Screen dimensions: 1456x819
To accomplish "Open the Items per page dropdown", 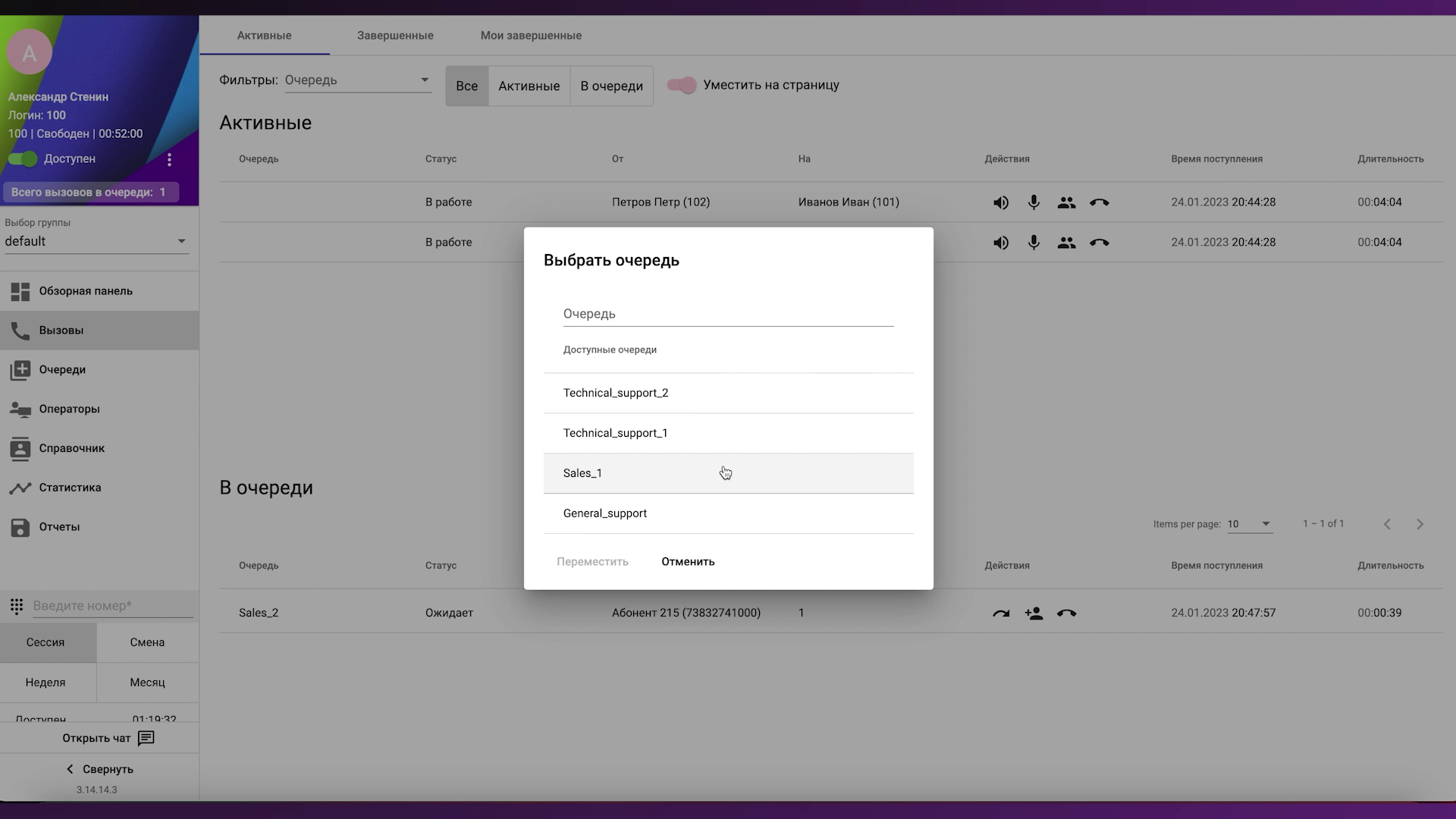I will tap(1249, 524).
